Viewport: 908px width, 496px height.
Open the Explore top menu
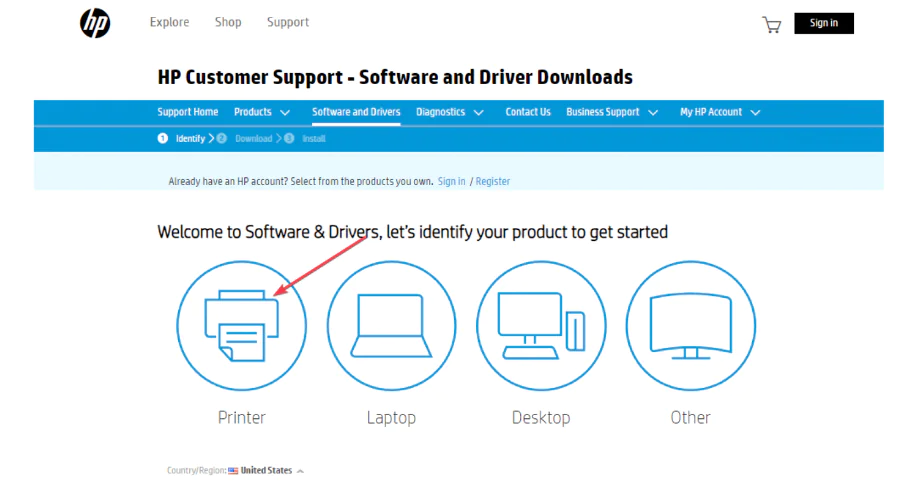click(x=169, y=22)
